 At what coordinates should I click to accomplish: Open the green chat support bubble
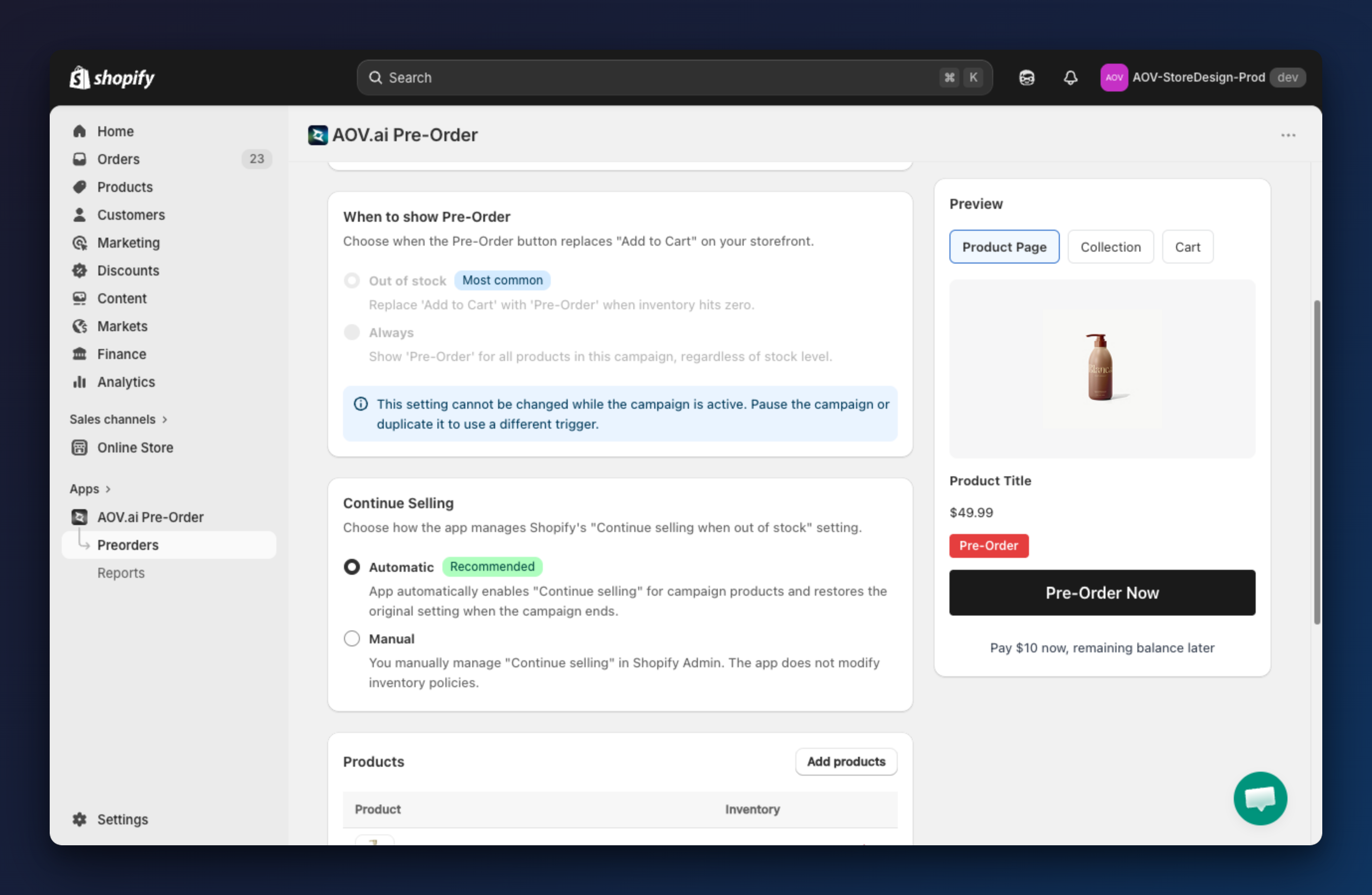pos(1260,798)
